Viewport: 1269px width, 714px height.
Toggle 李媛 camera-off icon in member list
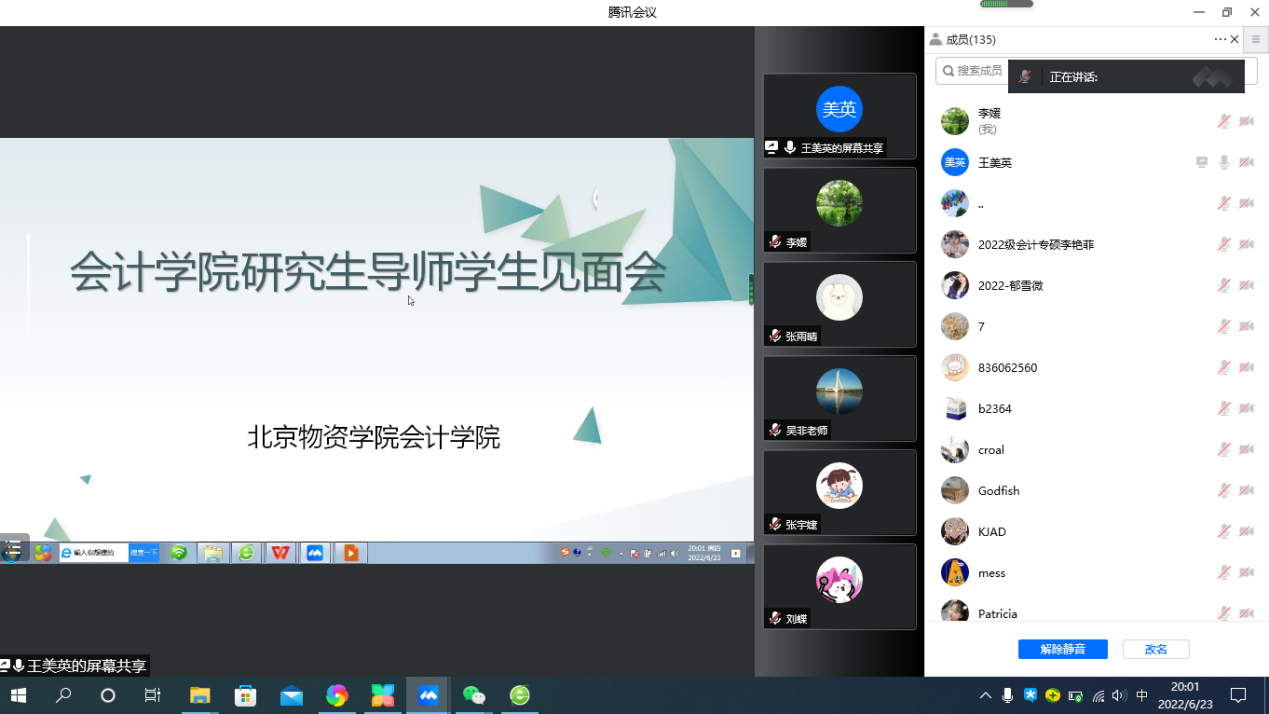point(1246,121)
